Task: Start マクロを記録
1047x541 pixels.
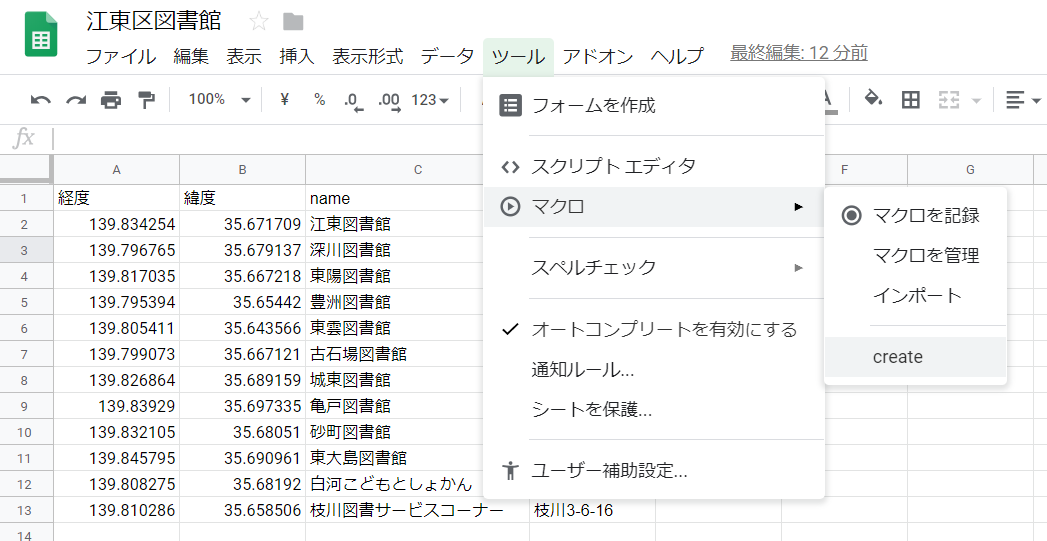Action: [x=915, y=215]
